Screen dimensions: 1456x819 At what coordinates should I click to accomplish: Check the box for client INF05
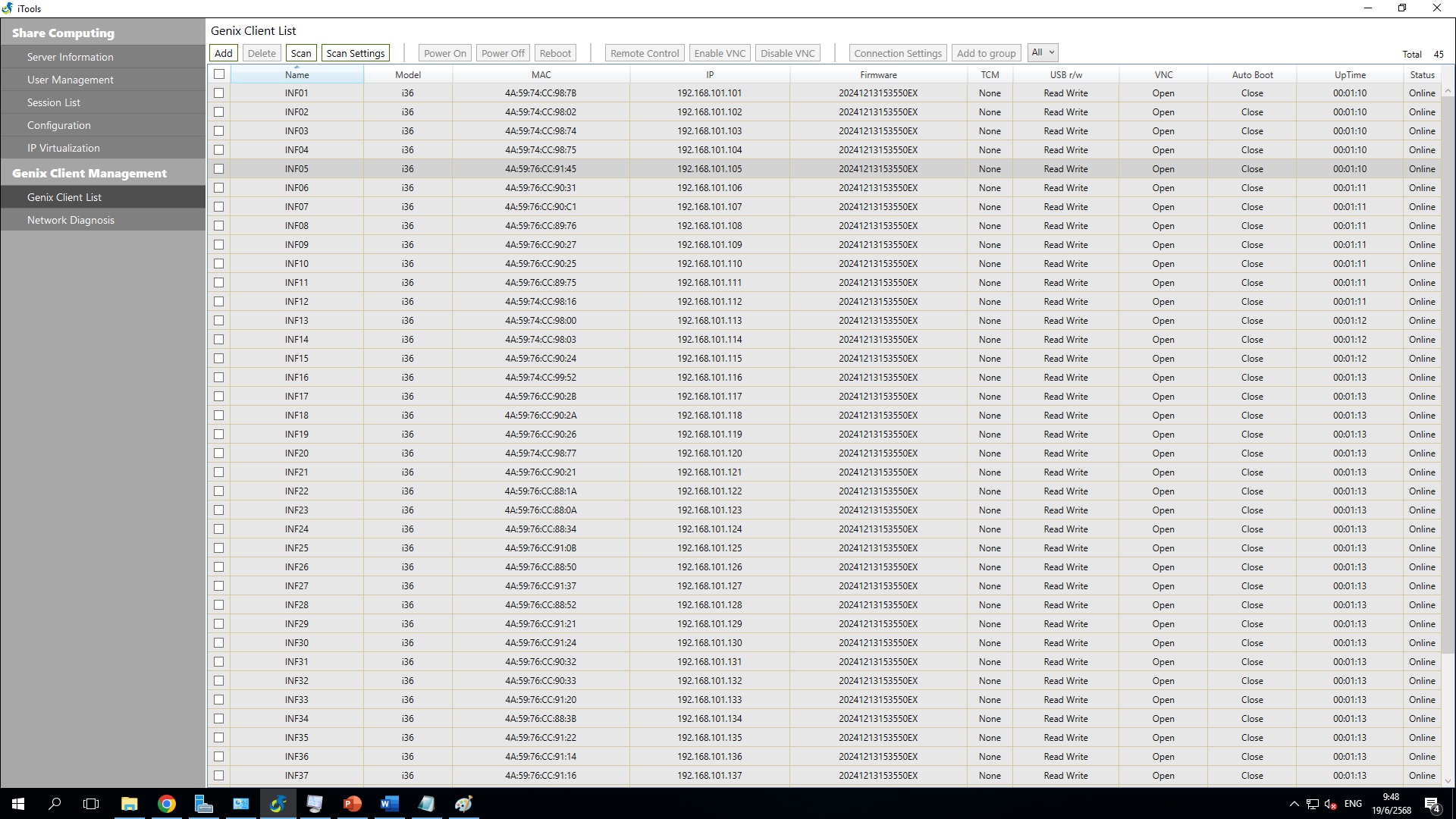219,169
